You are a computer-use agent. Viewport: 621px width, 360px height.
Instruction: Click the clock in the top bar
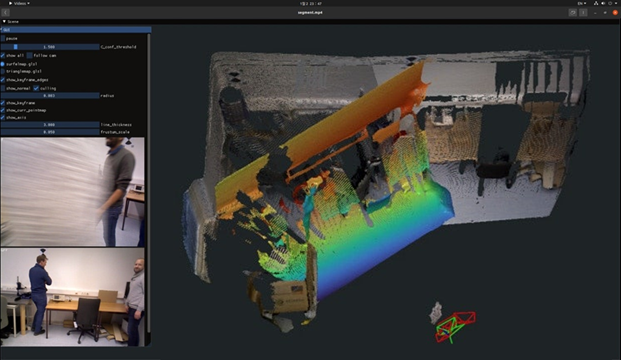[x=311, y=3]
